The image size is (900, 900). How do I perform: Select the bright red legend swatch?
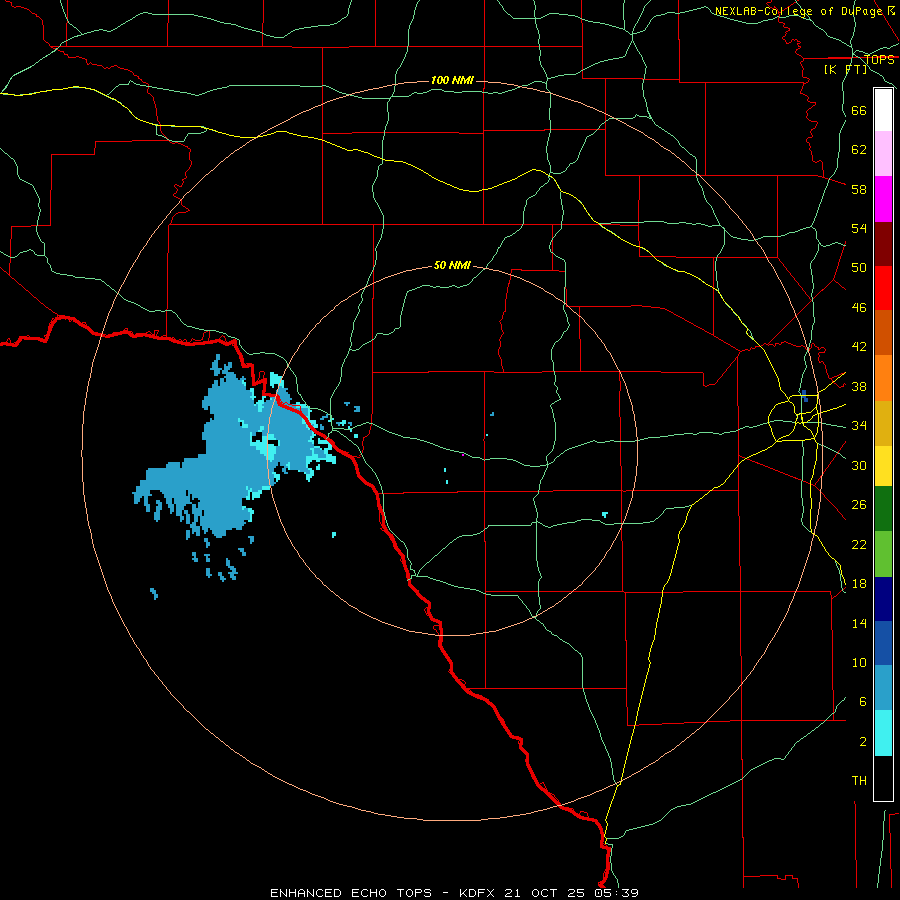[x=883, y=288]
